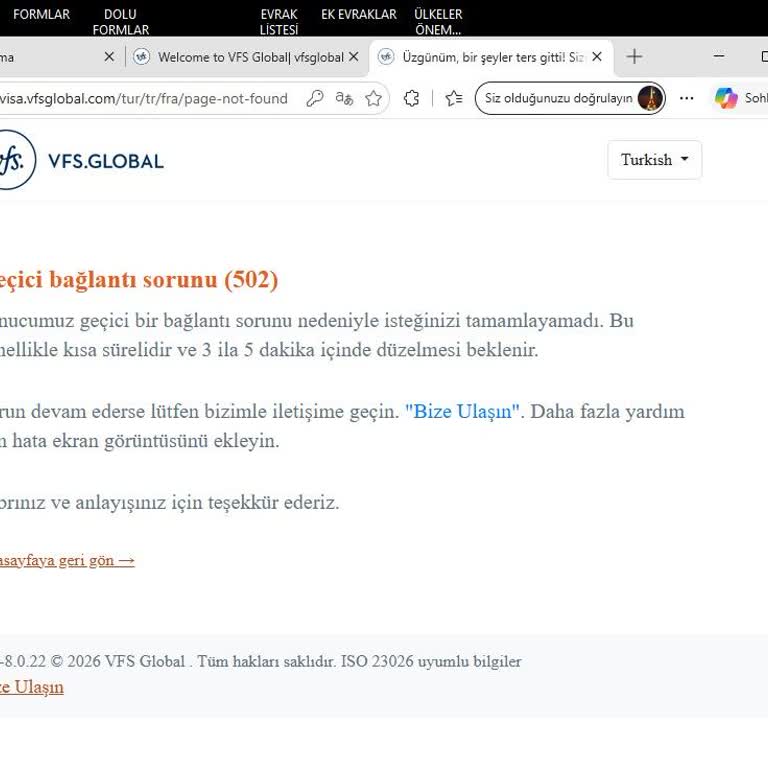The height and width of the screenshot is (768, 768).
Task: Switch to Welcome to VFS Global tab
Action: pos(245,57)
